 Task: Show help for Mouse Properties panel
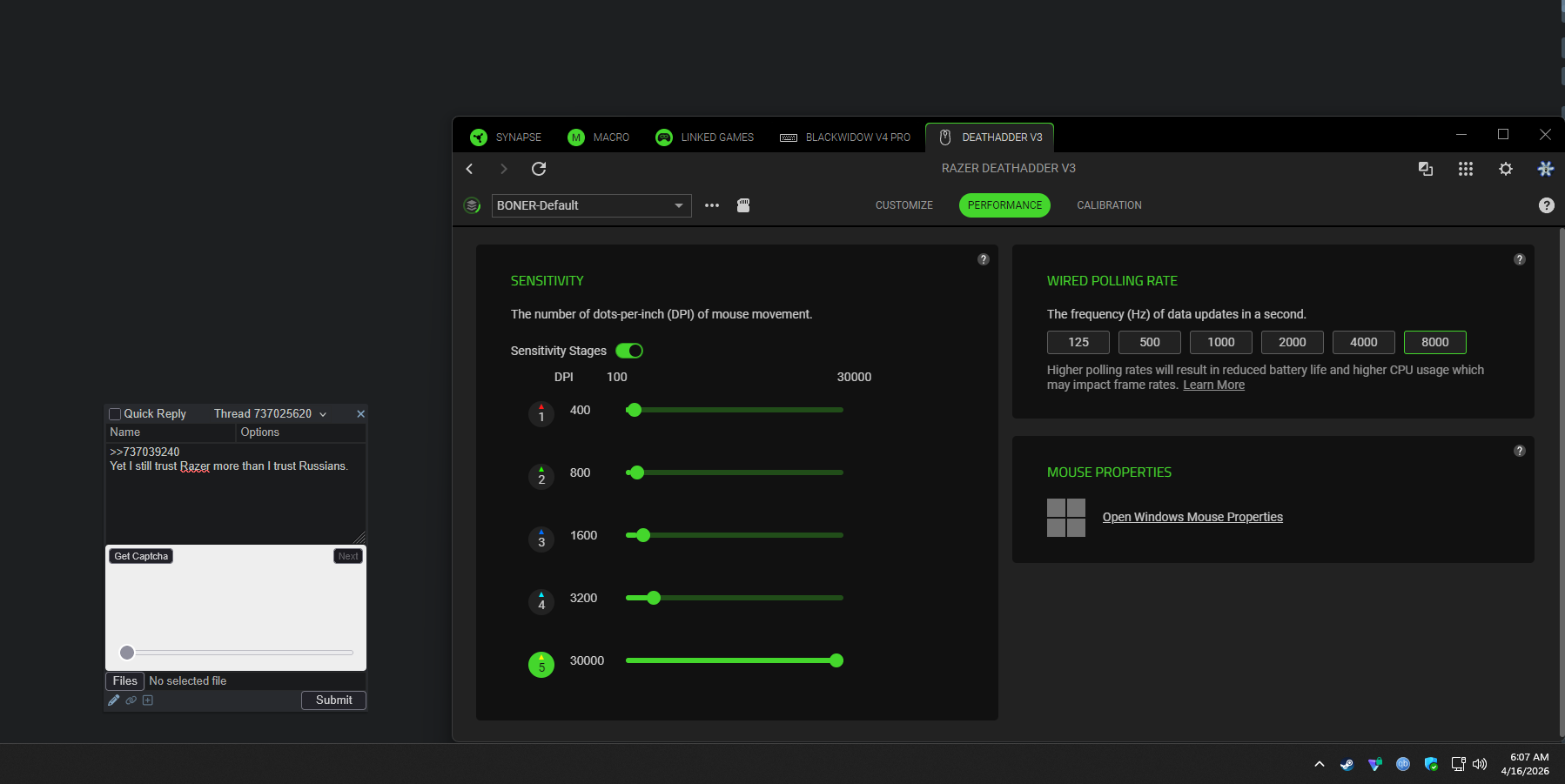coord(1520,451)
